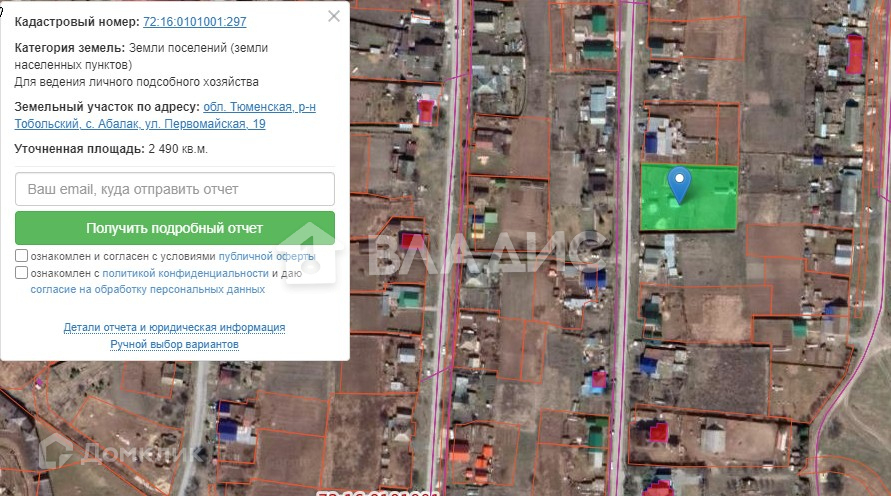Open Детали отчета и юридическая информация
This screenshot has width=891, height=496.
(174, 327)
